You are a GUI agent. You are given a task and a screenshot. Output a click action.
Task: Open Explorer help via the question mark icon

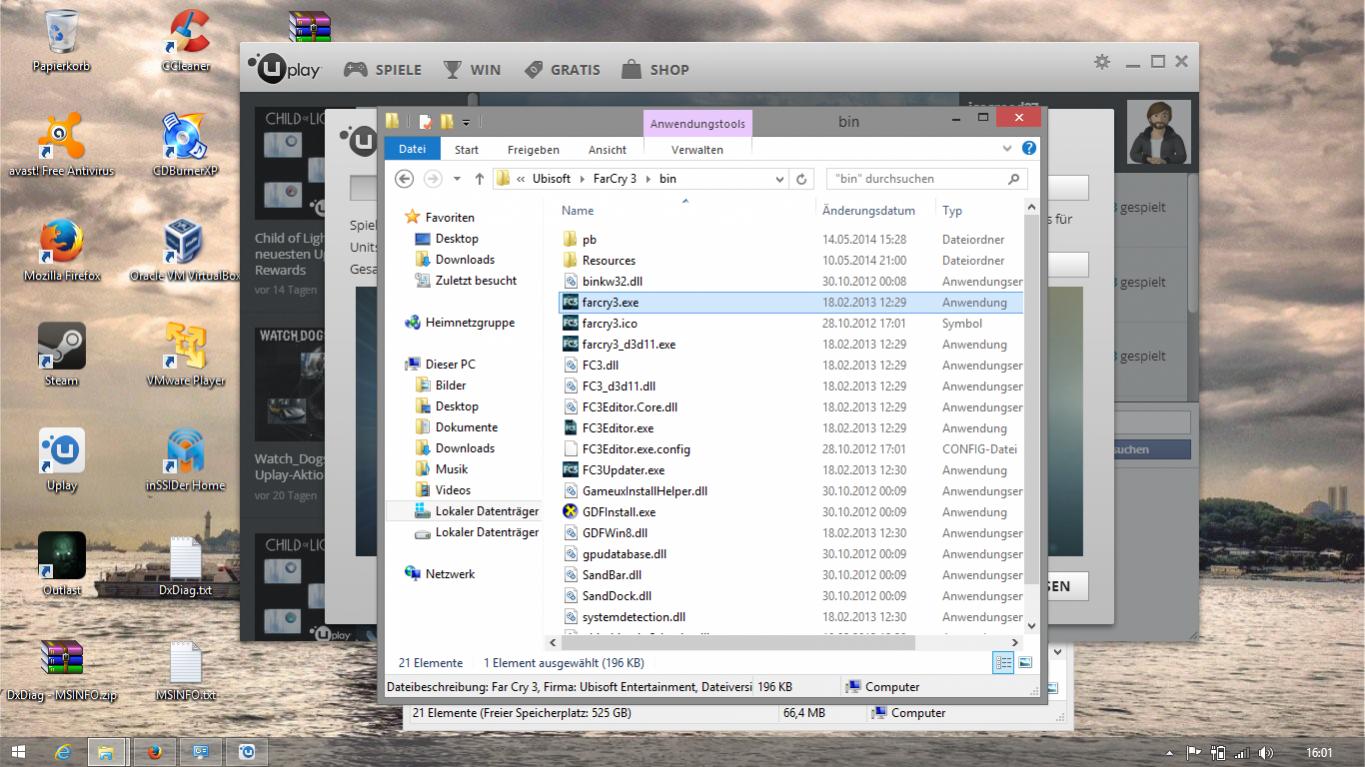(x=1029, y=148)
